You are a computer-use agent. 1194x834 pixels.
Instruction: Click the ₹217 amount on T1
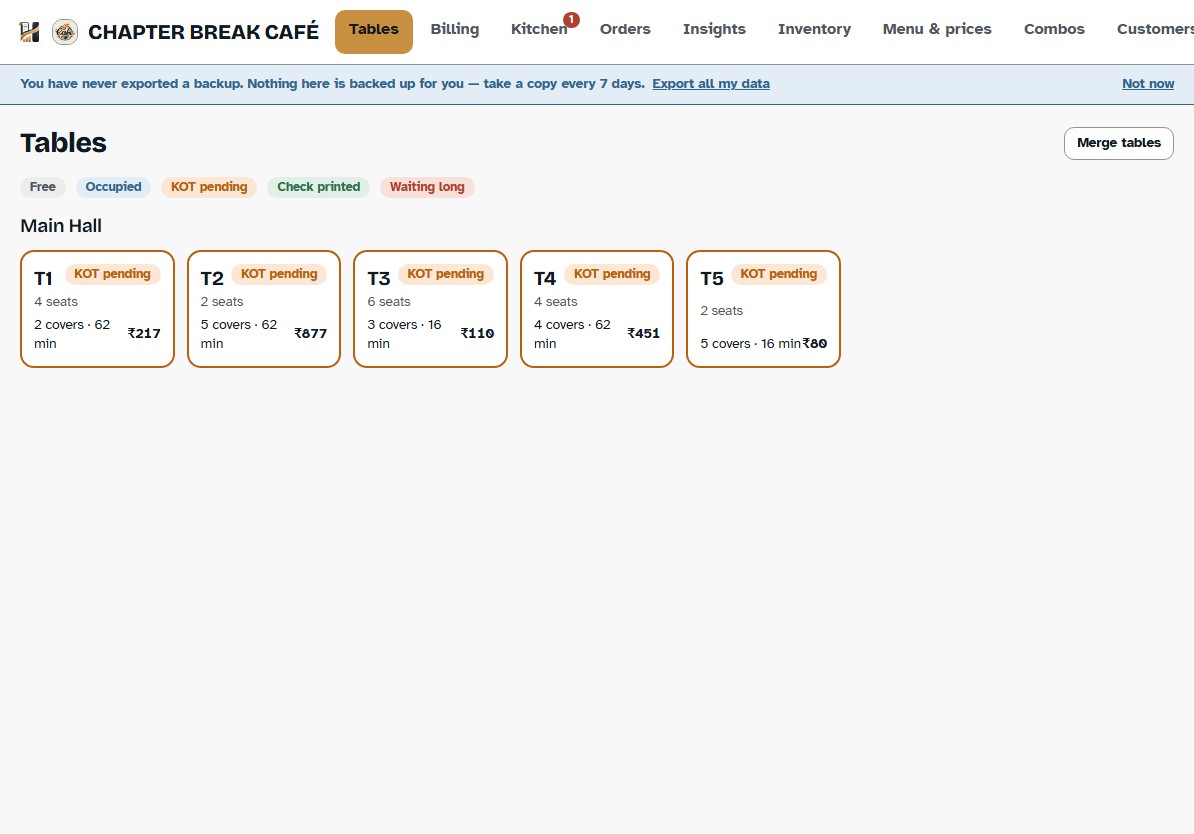pos(144,334)
